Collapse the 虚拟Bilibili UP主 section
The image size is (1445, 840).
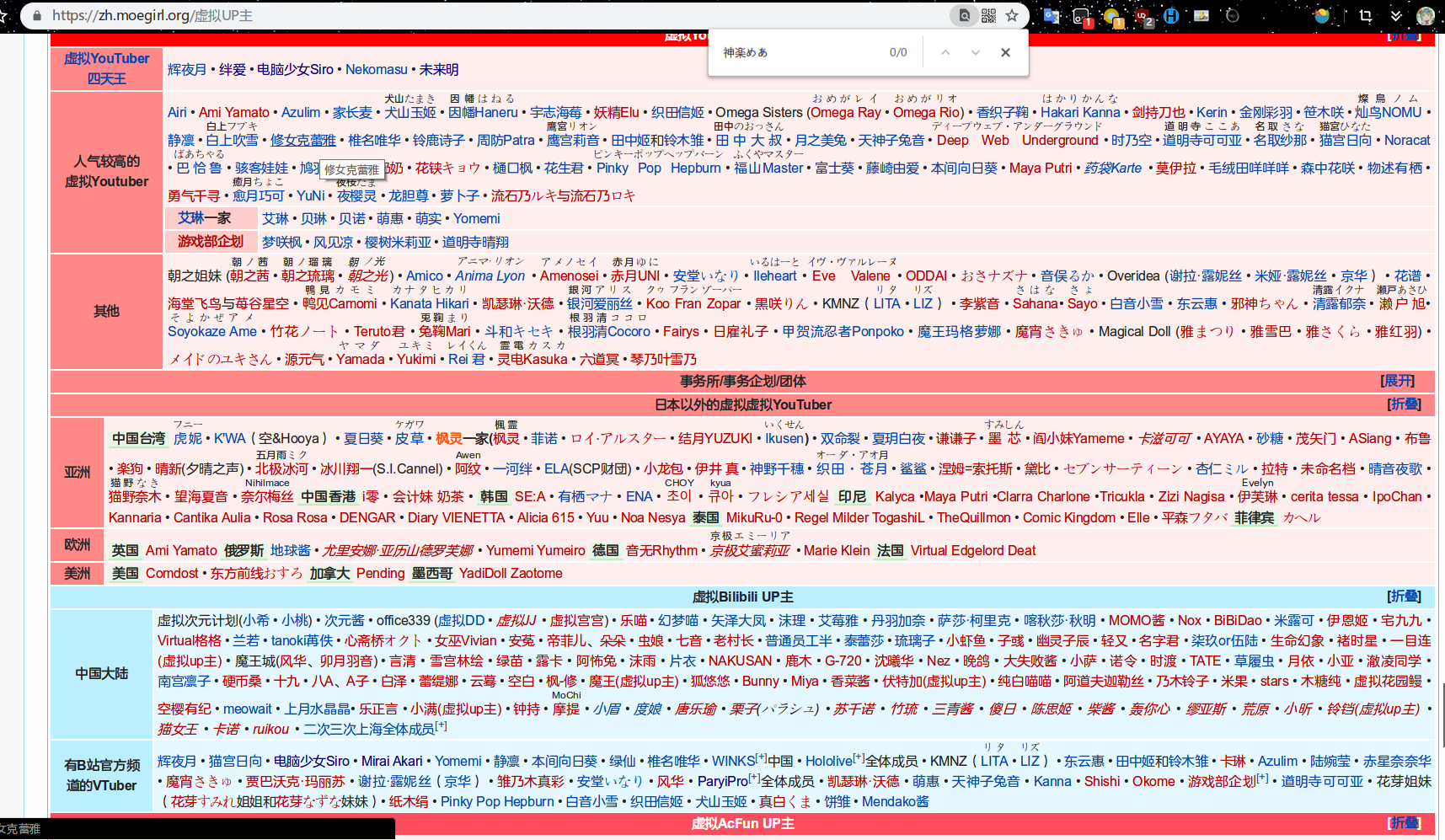(1404, 597)
